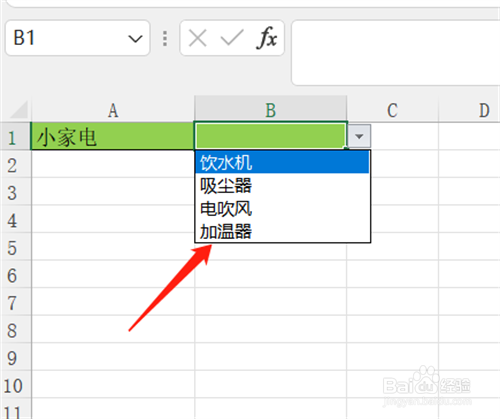This screenshot has height=419, width=500.
Task: Select row 7 header
Action: [x=15, y=302]
